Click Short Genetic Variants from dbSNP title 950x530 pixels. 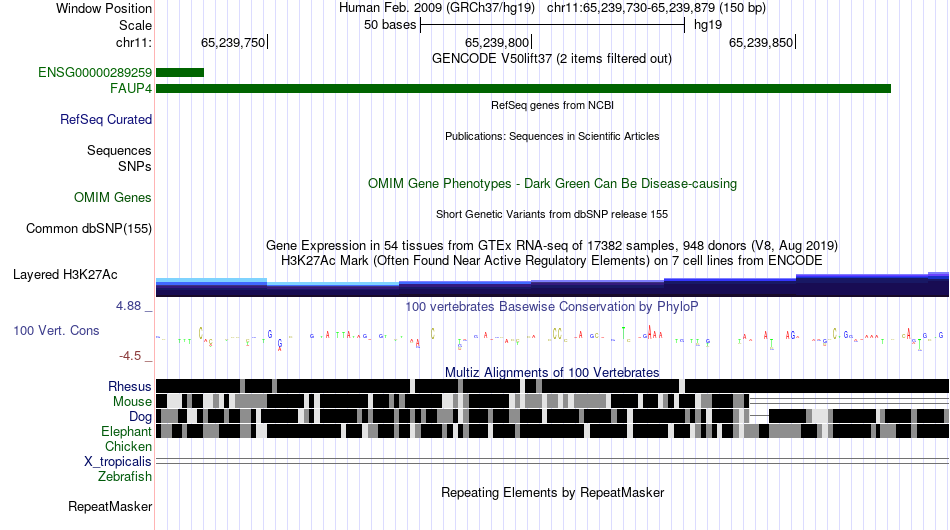[552, 214]
